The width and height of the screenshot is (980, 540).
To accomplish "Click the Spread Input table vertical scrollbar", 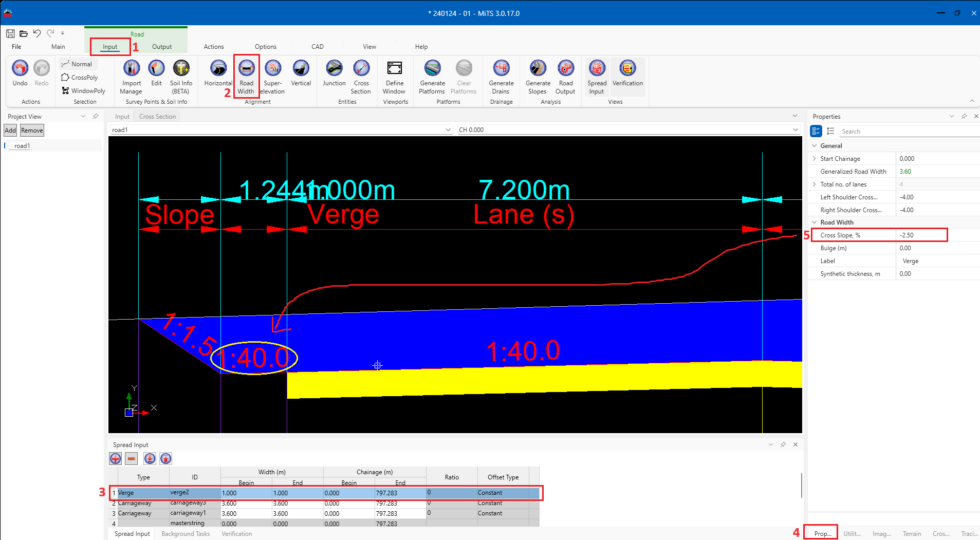I will (x=801, y=486).
